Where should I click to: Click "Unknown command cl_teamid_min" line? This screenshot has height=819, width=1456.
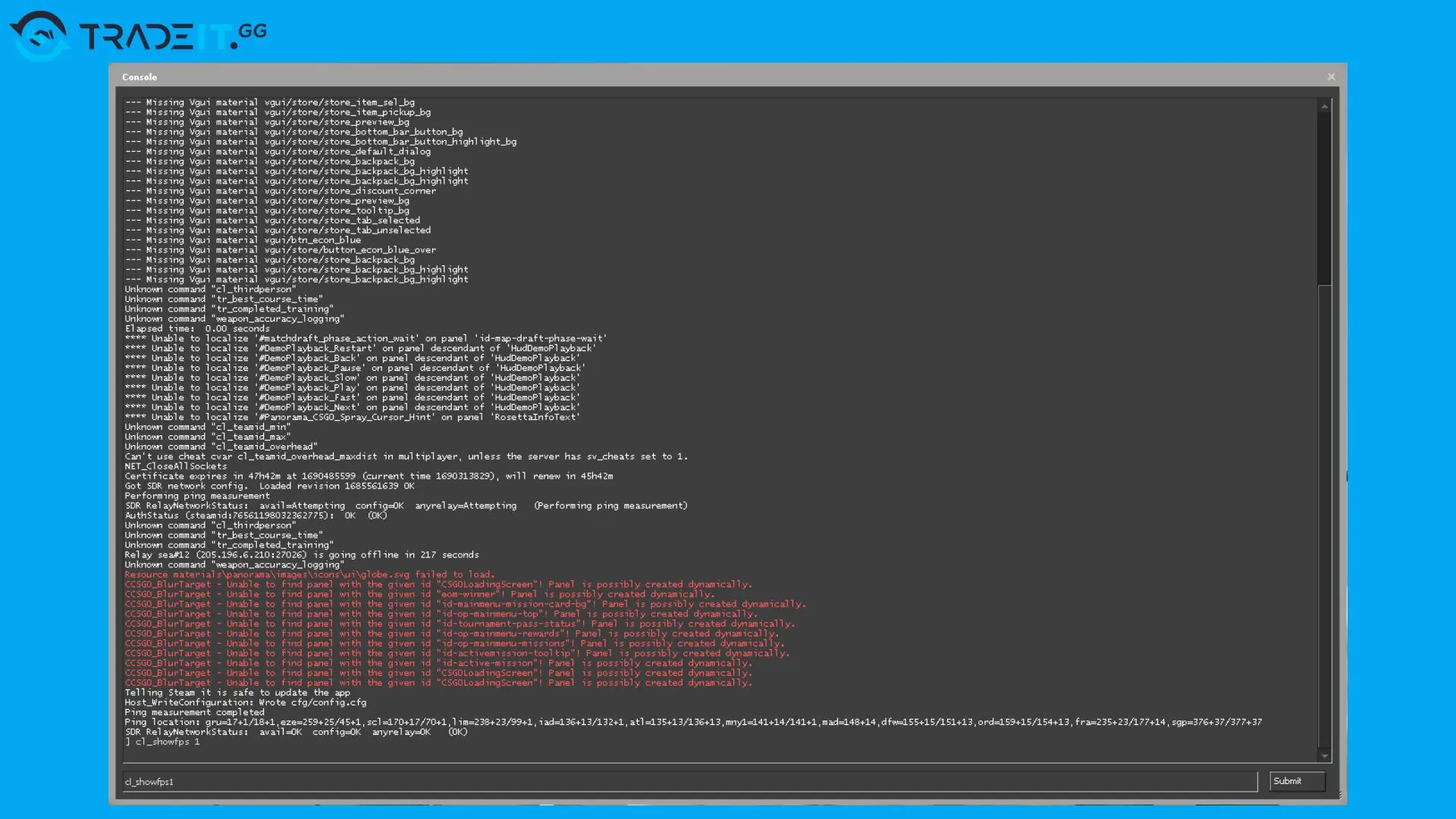[208, 427]
